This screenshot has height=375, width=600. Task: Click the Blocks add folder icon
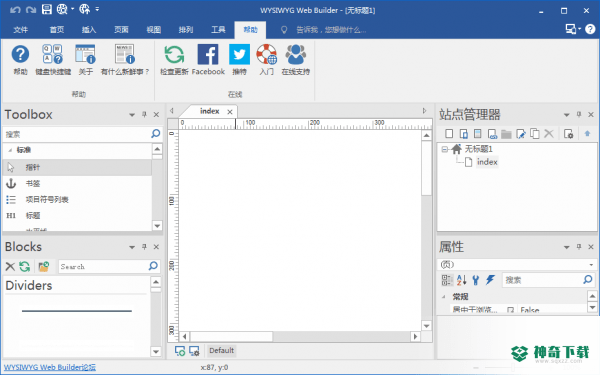(44, 266)
